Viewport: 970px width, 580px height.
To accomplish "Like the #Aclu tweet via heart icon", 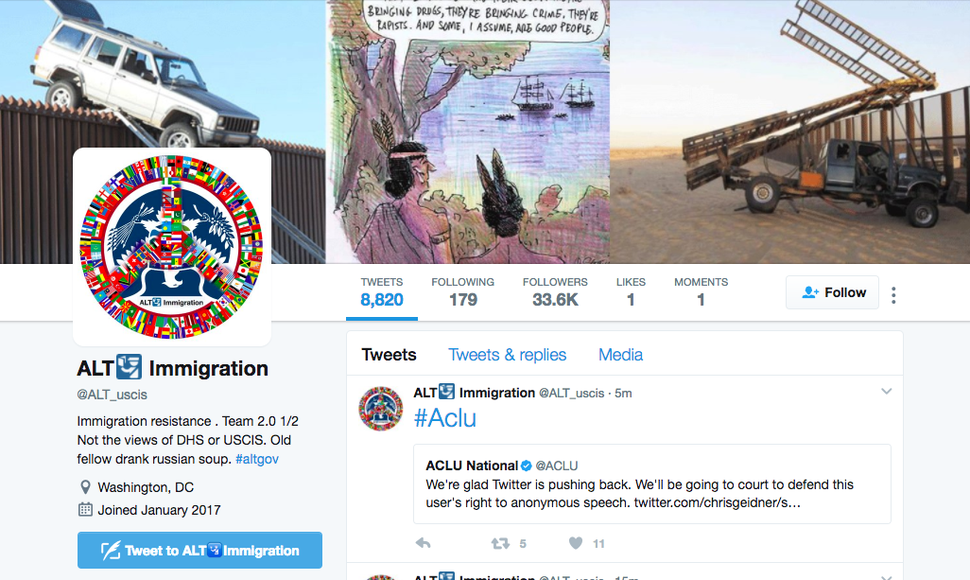I will 575,544.
